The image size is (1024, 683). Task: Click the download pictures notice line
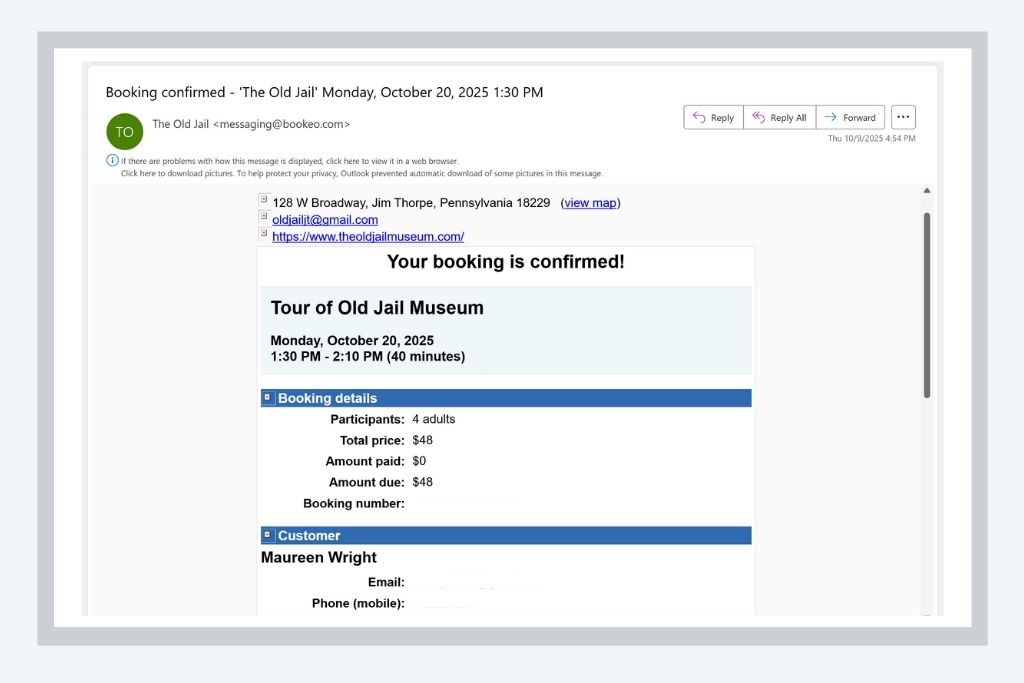pyautogui.click(x=362, y=173)
